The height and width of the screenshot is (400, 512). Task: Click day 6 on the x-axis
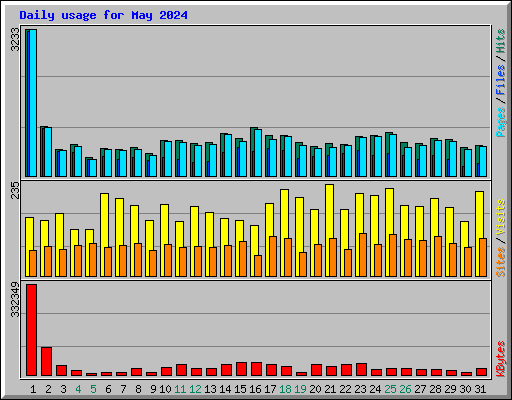pos(108,389)
